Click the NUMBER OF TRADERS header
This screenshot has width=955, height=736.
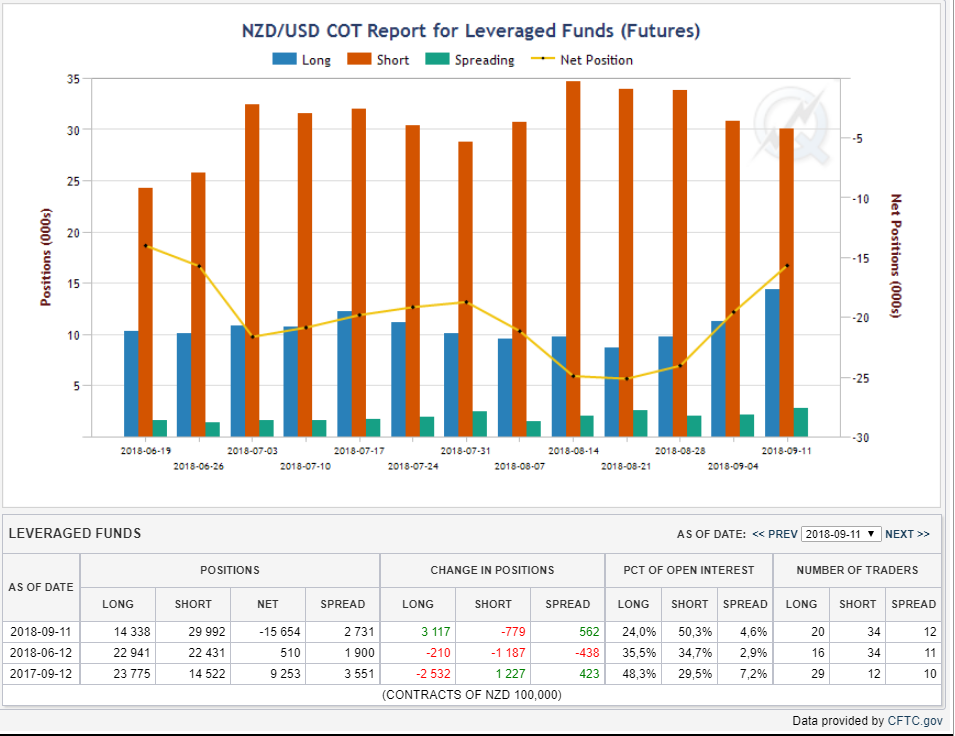857,570
